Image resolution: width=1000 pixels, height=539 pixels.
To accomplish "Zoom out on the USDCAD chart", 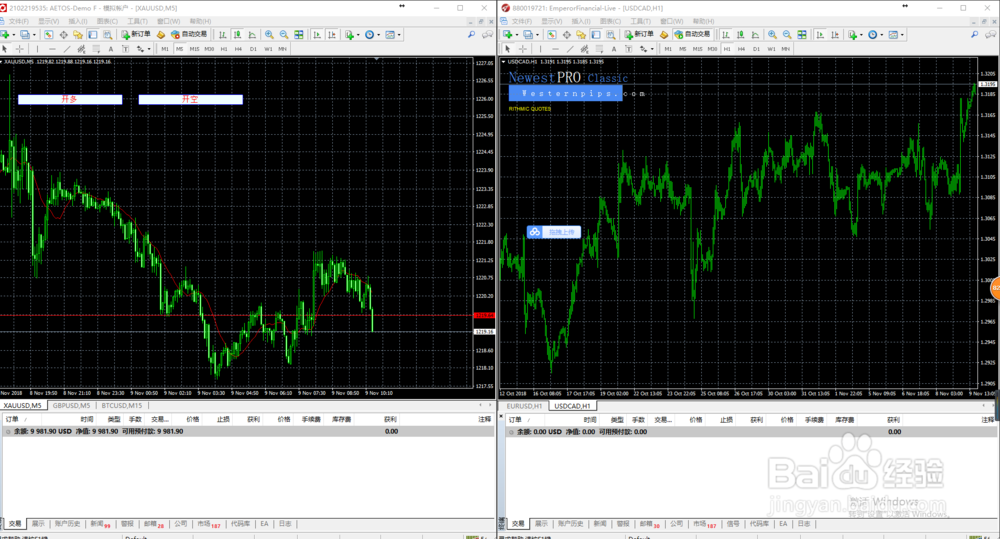I will click(x=787, y=34).
